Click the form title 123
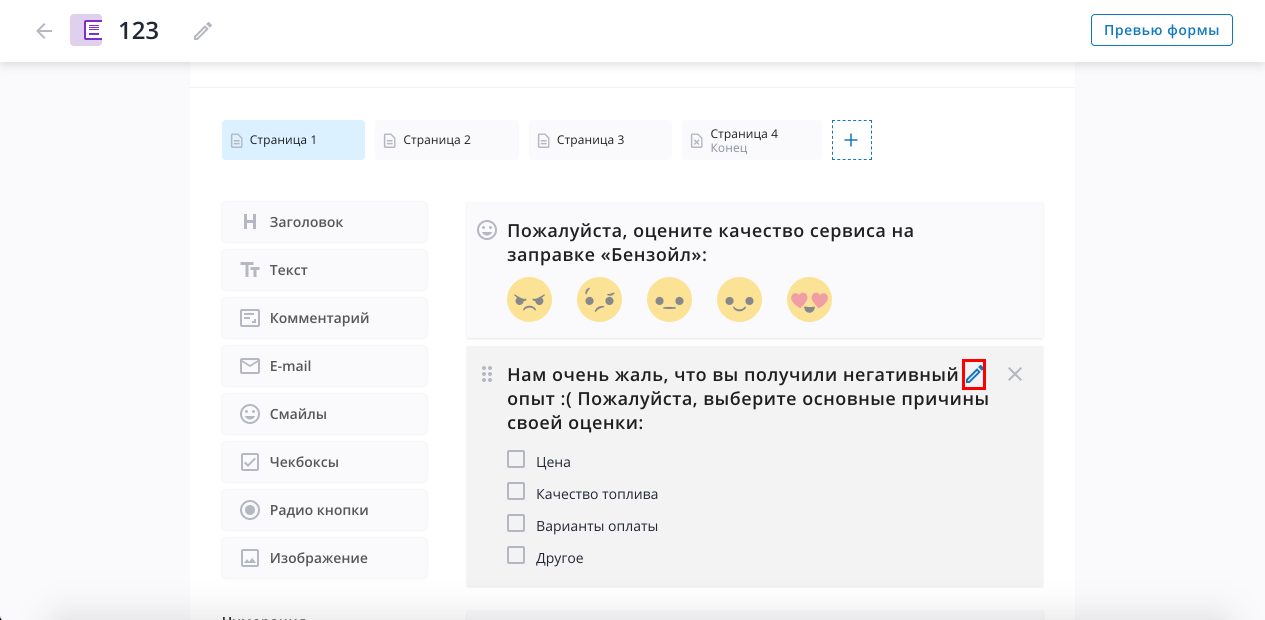The image size is (1265, 620). 139,31
